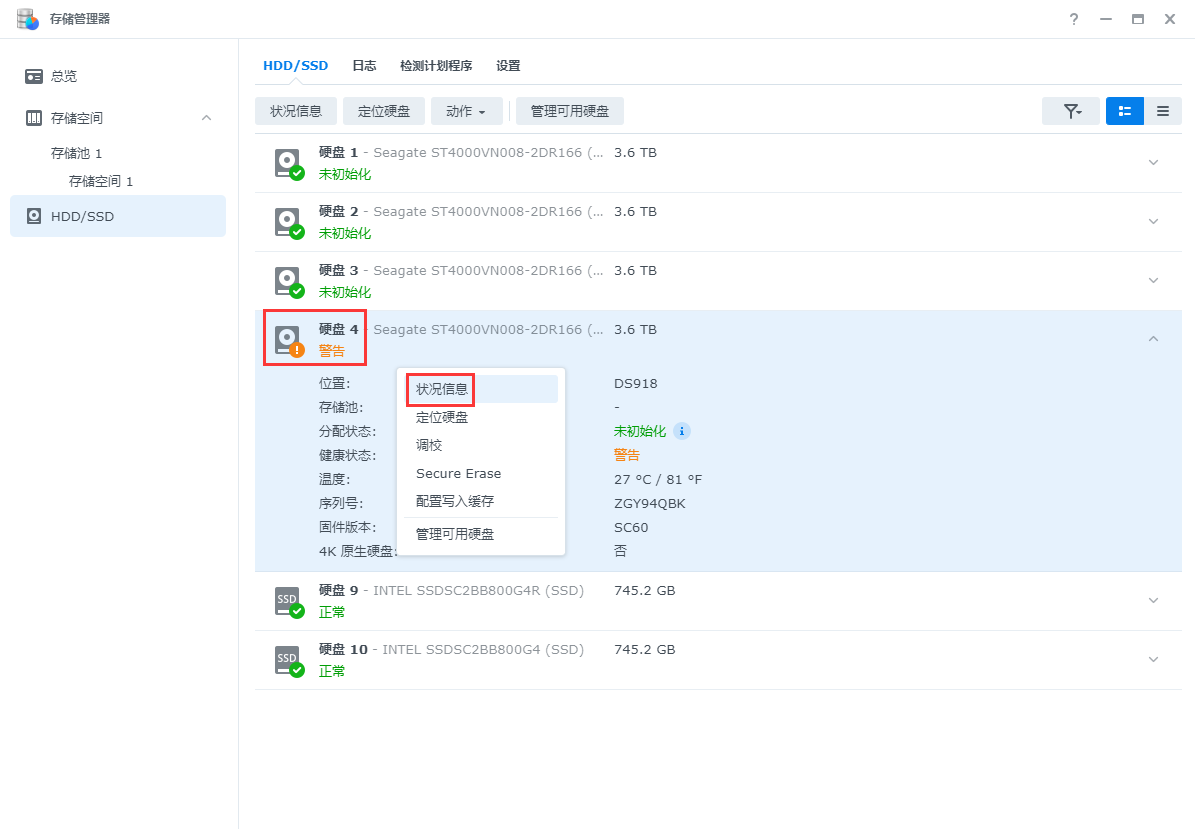Open the 检测计划程序 tab

pyautogui.click(x=436, y=66)
